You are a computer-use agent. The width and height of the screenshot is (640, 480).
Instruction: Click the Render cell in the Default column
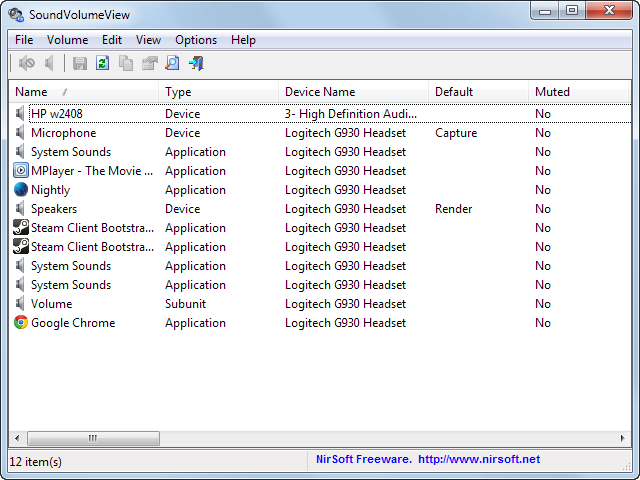[453, 209]
